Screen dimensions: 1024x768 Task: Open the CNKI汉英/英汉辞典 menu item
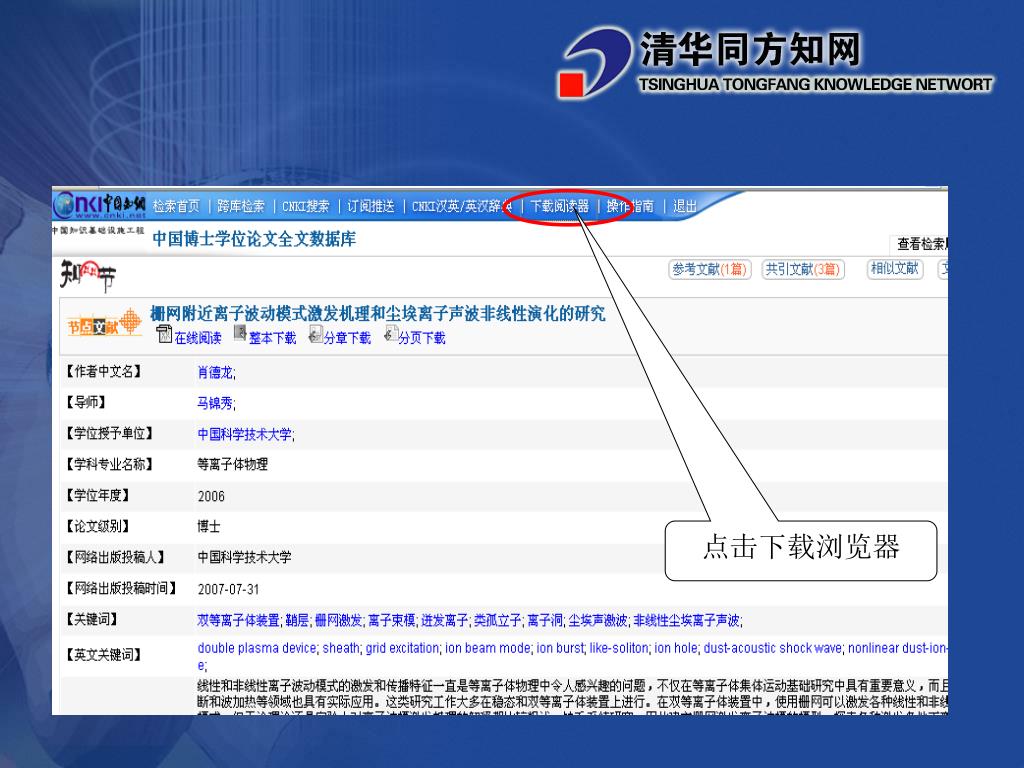pos(462,206)
